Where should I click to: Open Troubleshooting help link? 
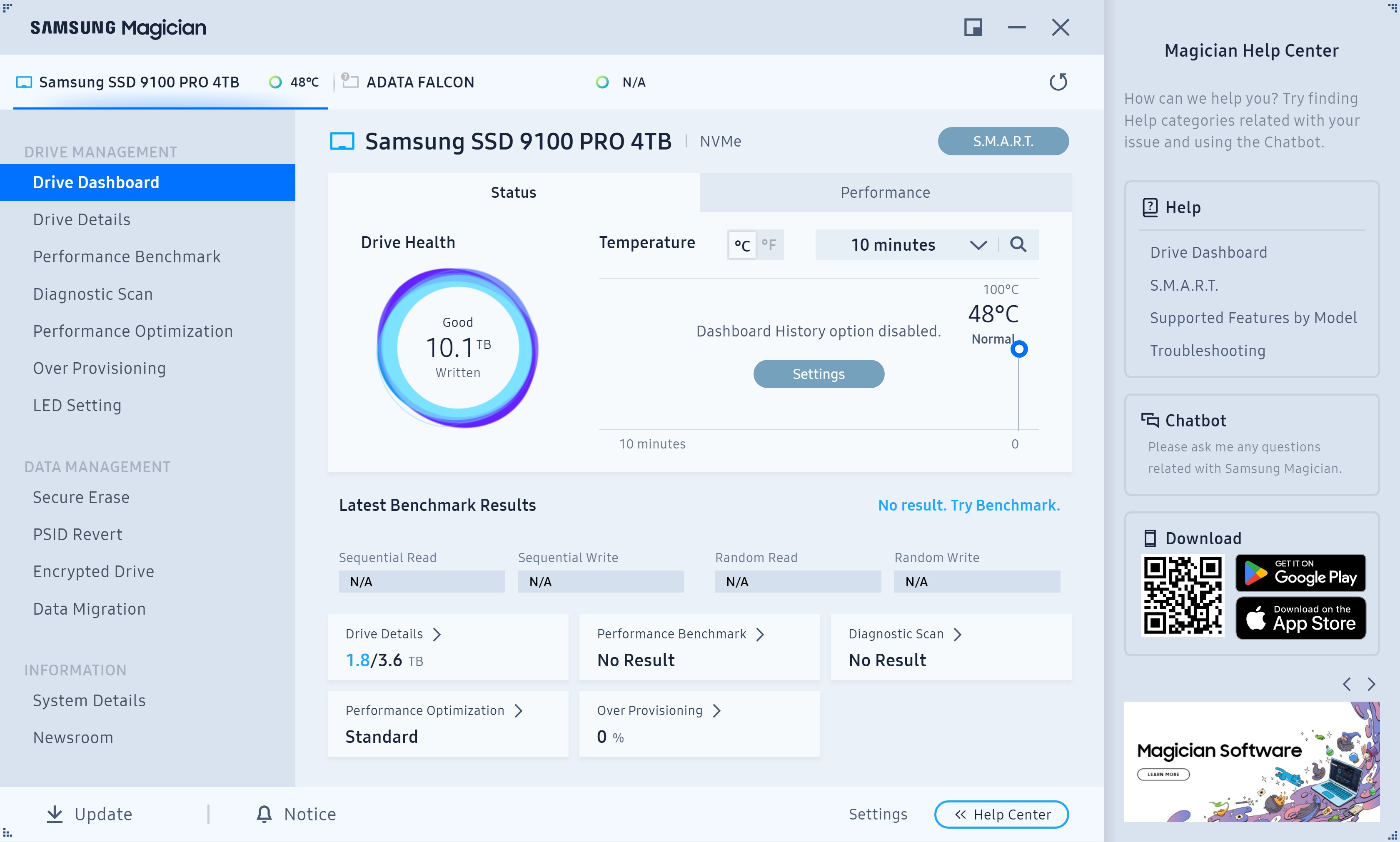pyautogui.click(x=1208, y=351)
